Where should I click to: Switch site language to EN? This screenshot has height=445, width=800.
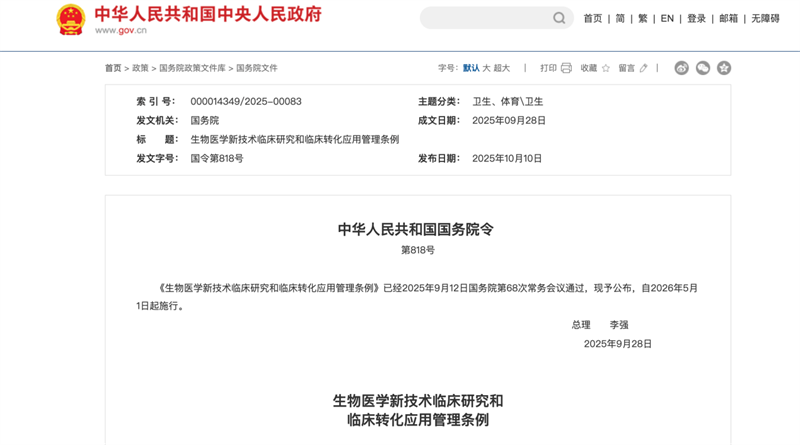pos(667,18)
